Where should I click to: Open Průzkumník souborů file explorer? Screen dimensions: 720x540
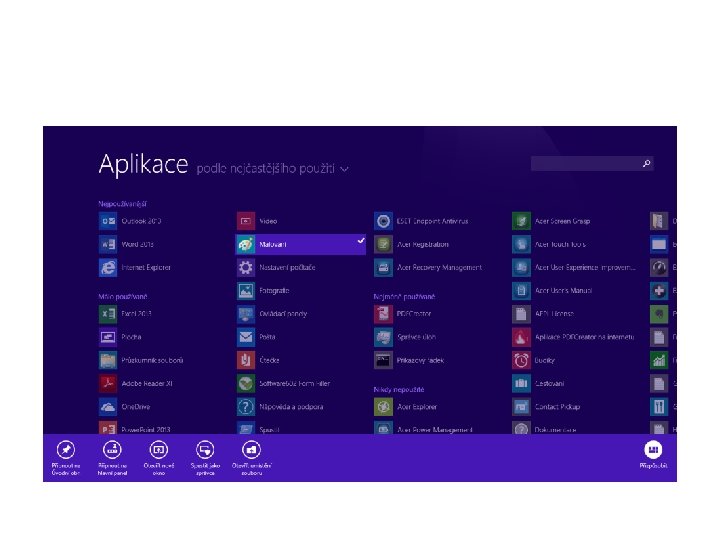[x=108, y=360]
